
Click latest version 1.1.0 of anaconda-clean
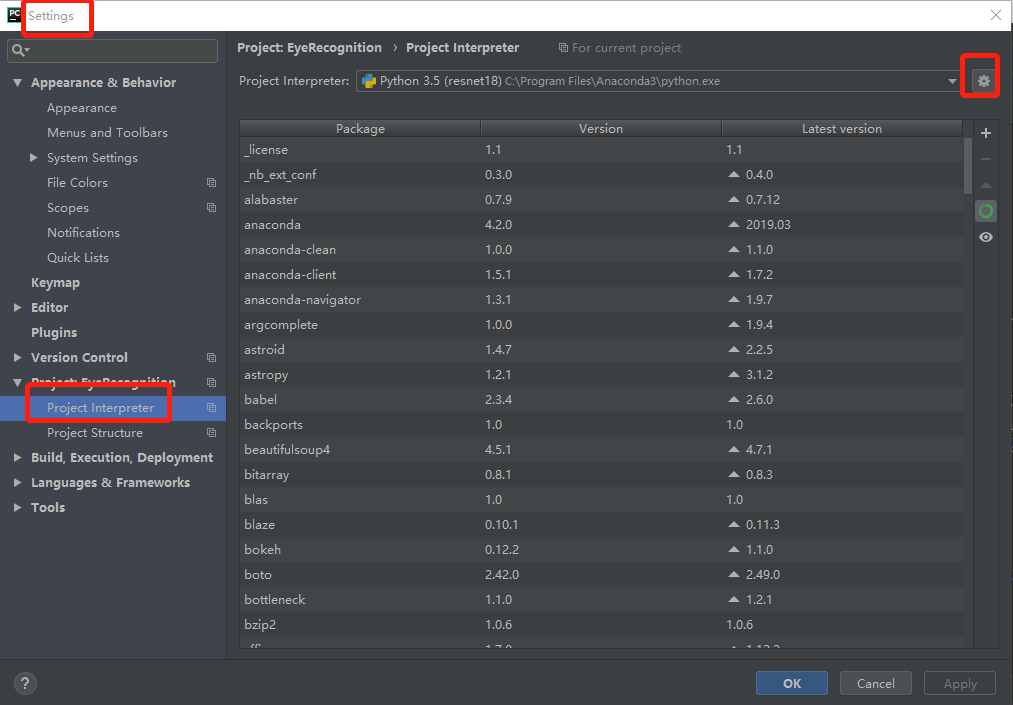pos(759,249)
